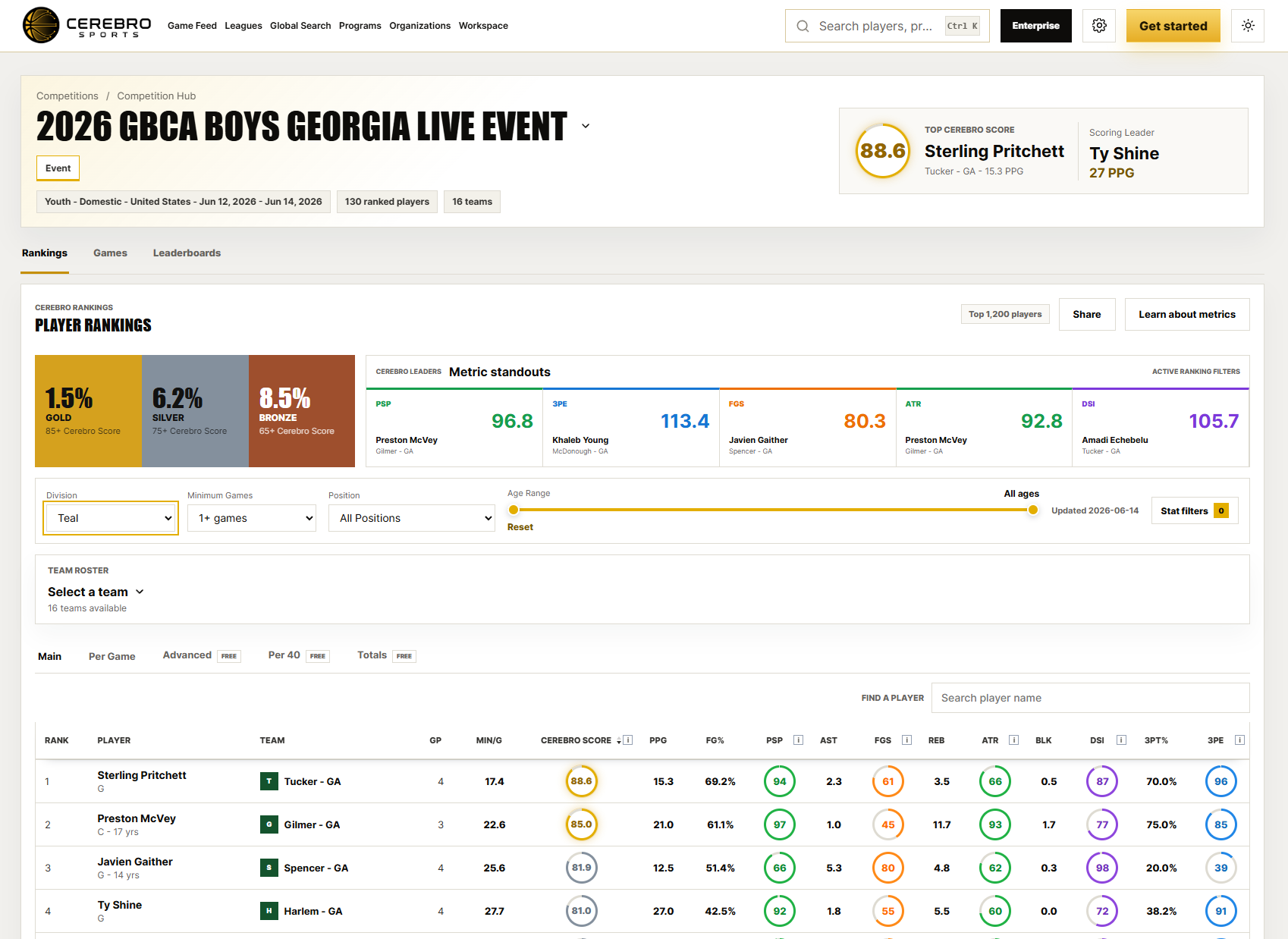Click Javien Gaither's FGS 80 ring
1288x939 pixels.
[x=888, y=868]
